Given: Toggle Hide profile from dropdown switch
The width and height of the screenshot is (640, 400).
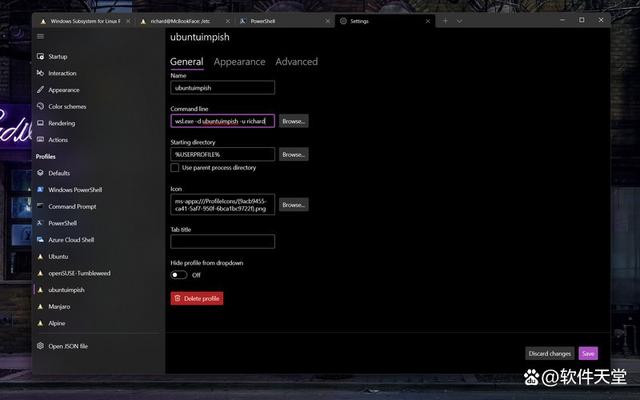Looking at the screenshot, I should click(x=179, y=275).
